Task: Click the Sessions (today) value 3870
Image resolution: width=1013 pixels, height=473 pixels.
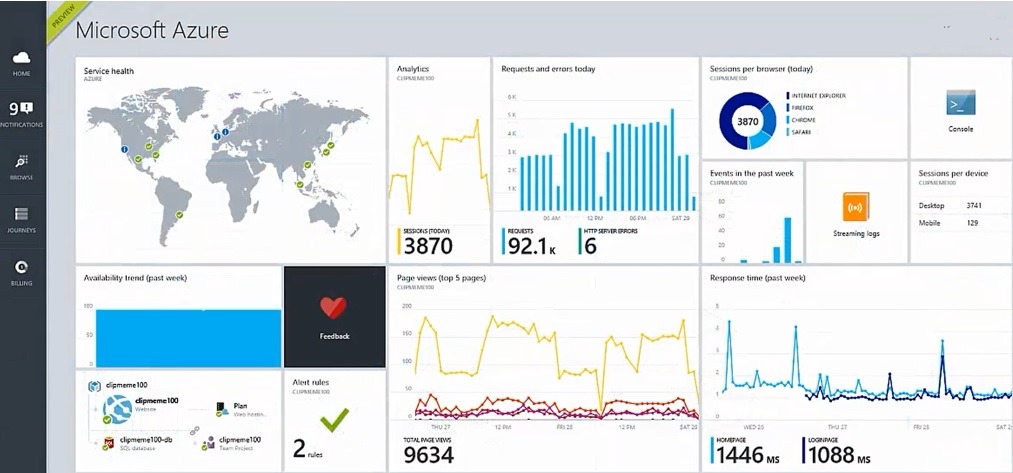Action: (x=427, y=246)
